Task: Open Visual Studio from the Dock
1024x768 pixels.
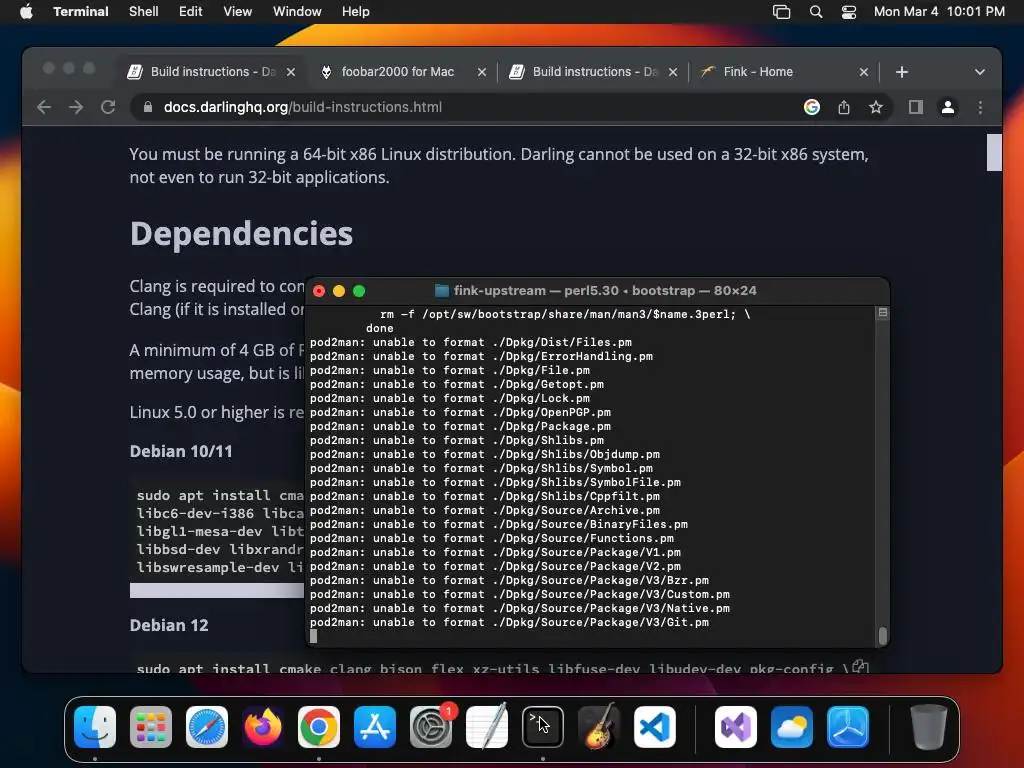Action: 736,727
